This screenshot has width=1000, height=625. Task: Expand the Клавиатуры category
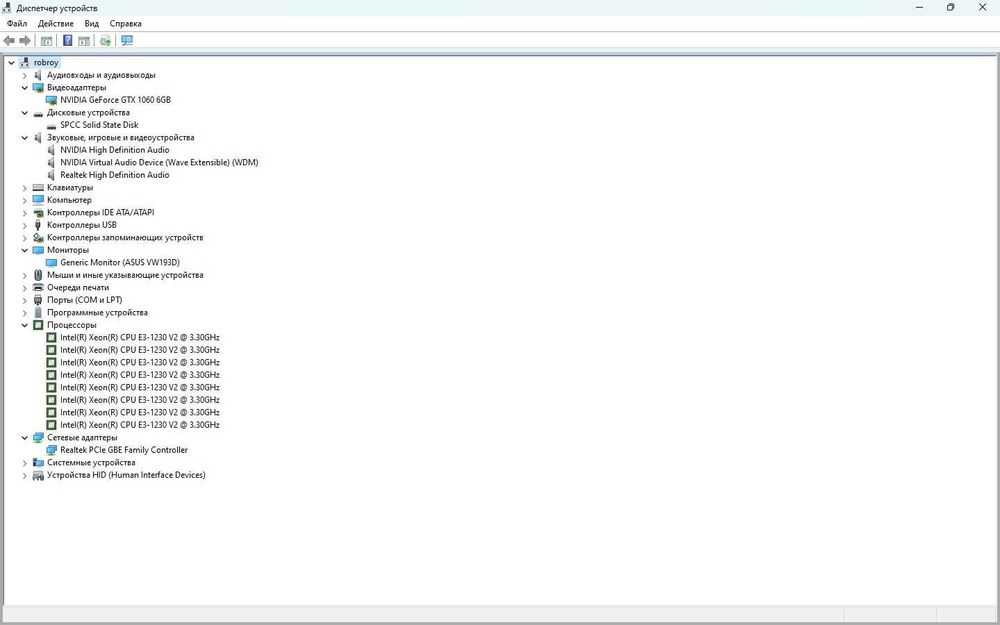pos(25,188)
